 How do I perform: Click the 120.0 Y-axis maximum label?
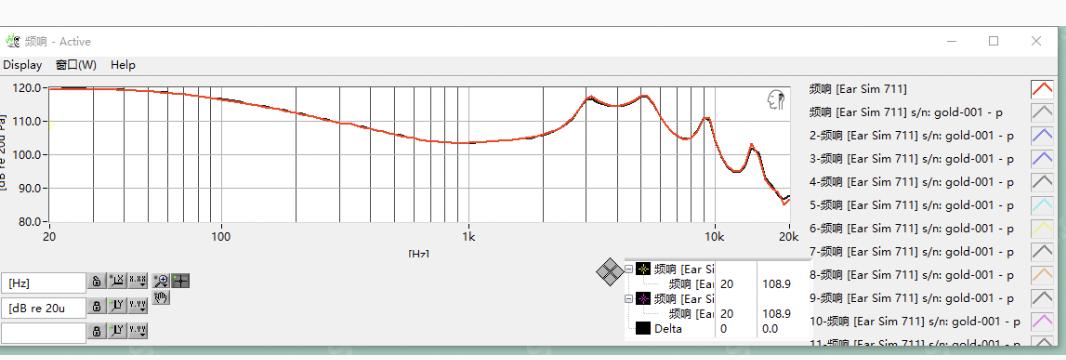click(x=27, y=88)
